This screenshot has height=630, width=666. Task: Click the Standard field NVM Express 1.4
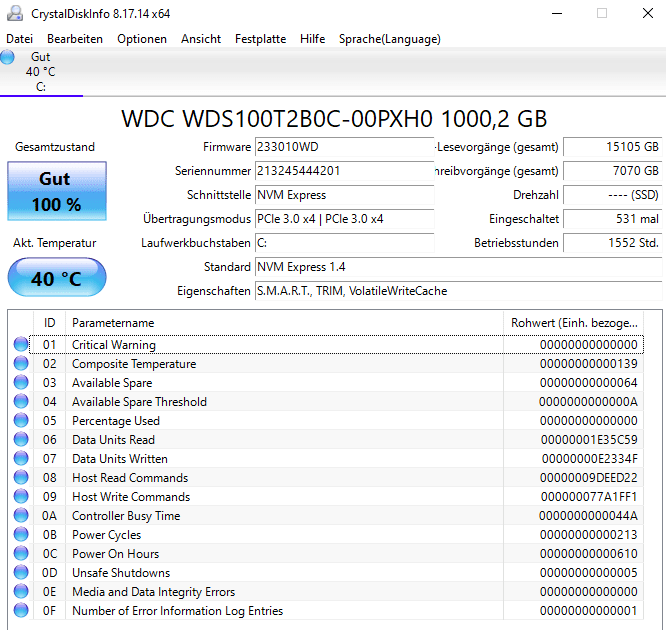tap(458, 267)
